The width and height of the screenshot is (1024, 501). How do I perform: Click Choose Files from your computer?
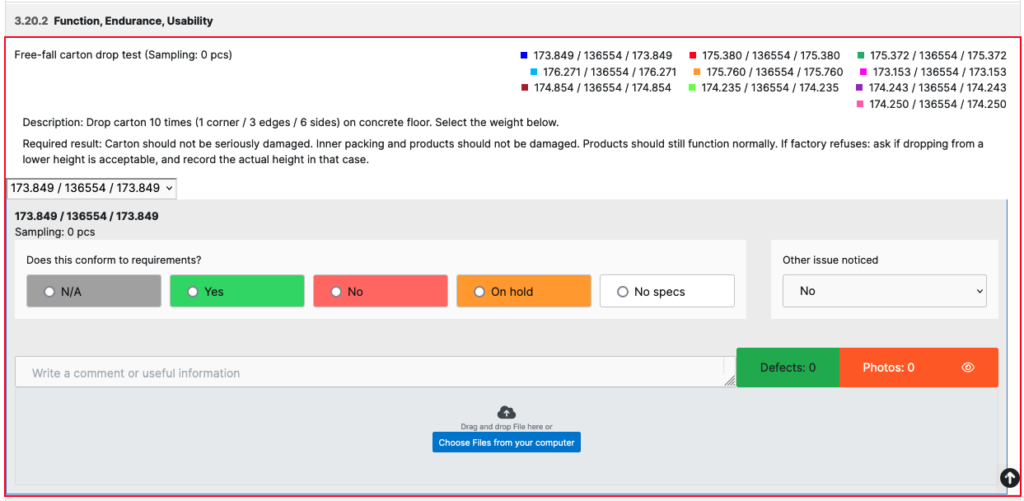[506, 442]
